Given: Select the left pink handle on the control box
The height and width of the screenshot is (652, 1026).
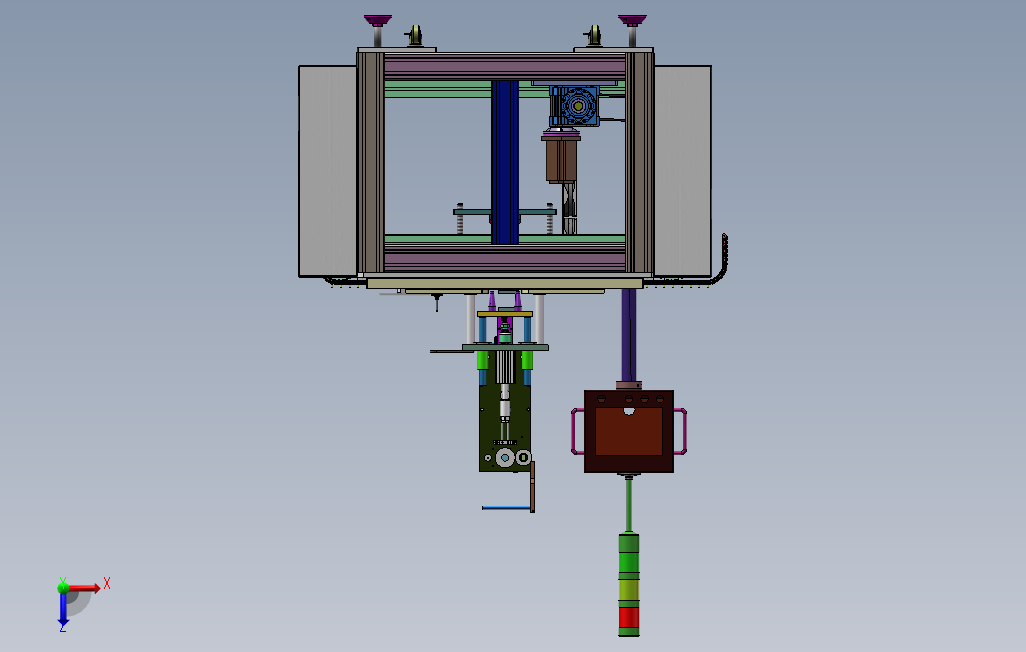Looking at the screenshot, I should coord(577,431).
